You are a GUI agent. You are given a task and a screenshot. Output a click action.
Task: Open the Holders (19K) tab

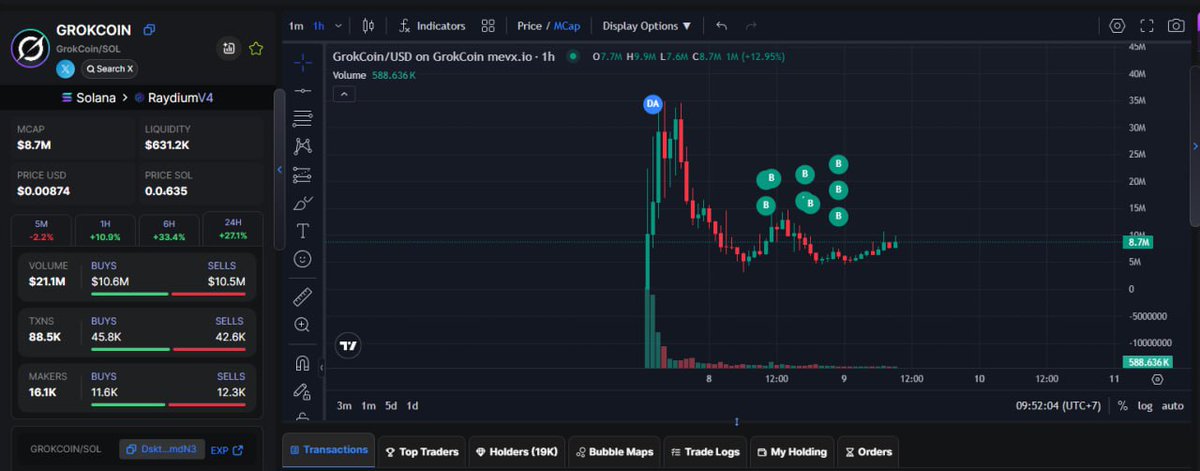point(518,451)
